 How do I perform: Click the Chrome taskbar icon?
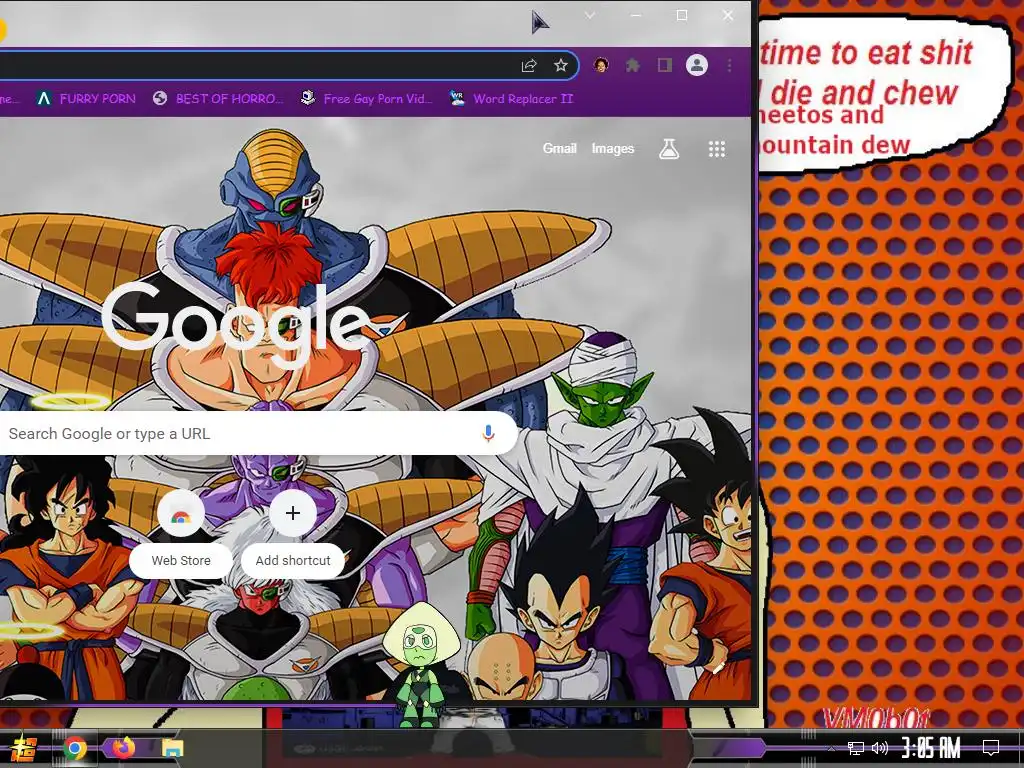[x=74, y=748]
